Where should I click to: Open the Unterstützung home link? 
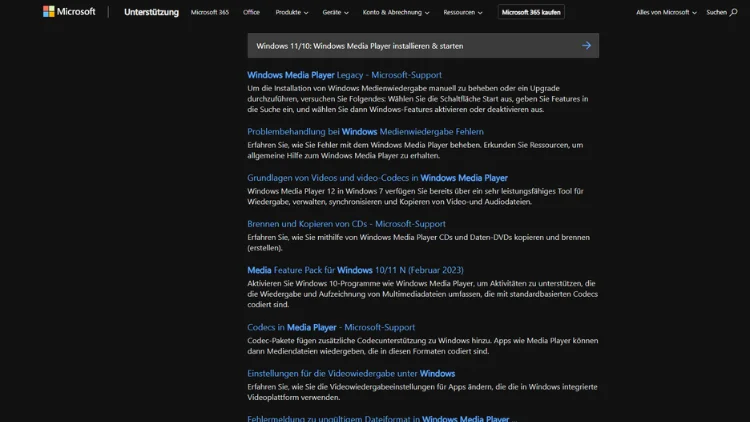[x=151, y=12]
